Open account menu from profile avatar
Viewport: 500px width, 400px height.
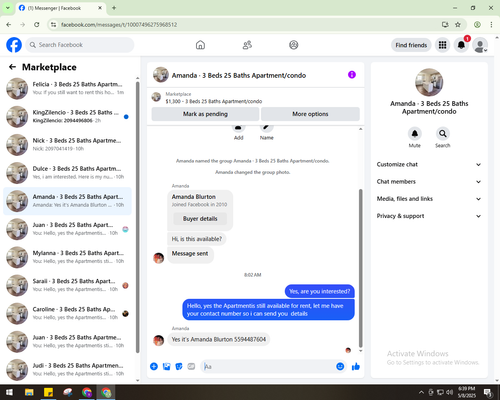tap(480, 45)
